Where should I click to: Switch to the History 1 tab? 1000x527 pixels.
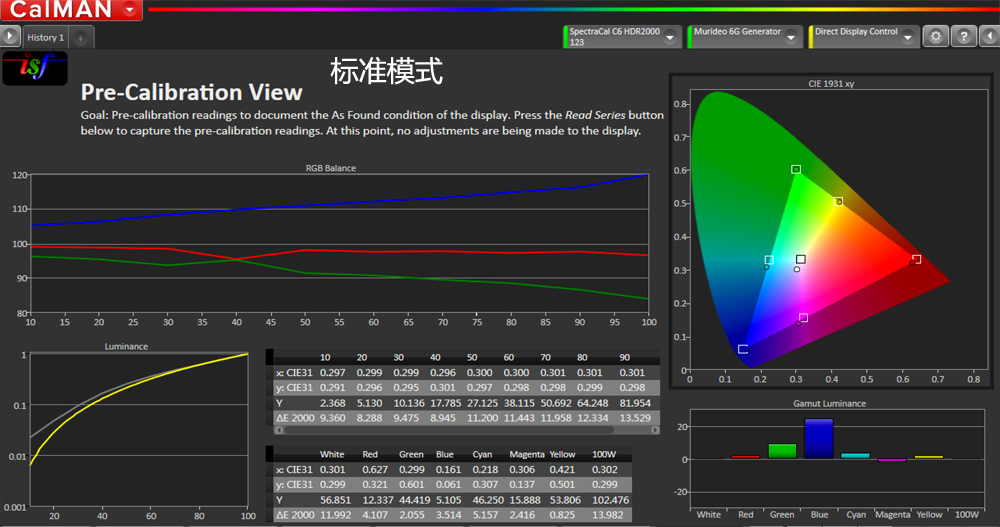coord(45,38)
